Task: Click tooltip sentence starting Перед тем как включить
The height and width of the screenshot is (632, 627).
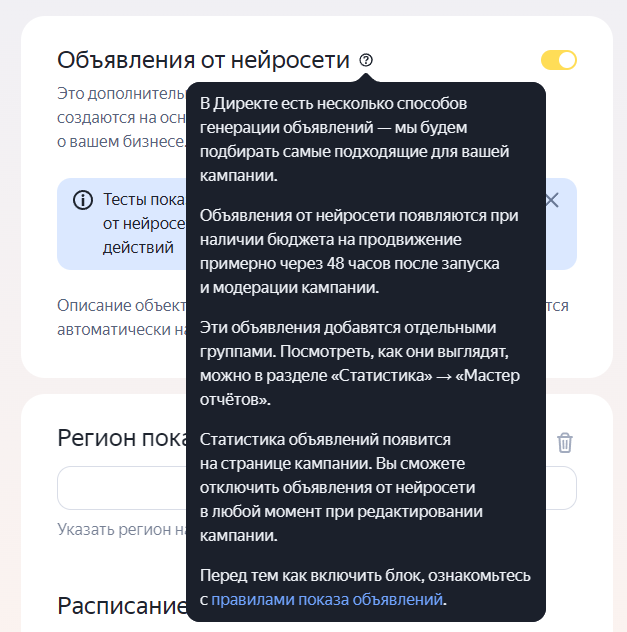Action: pyautogui.click(x=365, y=576)
